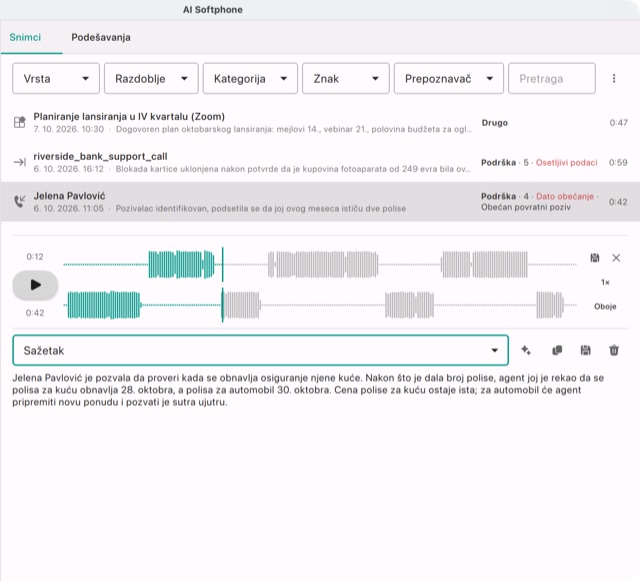Click the AI sparkle generate icon
This screenshot has width=640, height=581.
[526, 350]
